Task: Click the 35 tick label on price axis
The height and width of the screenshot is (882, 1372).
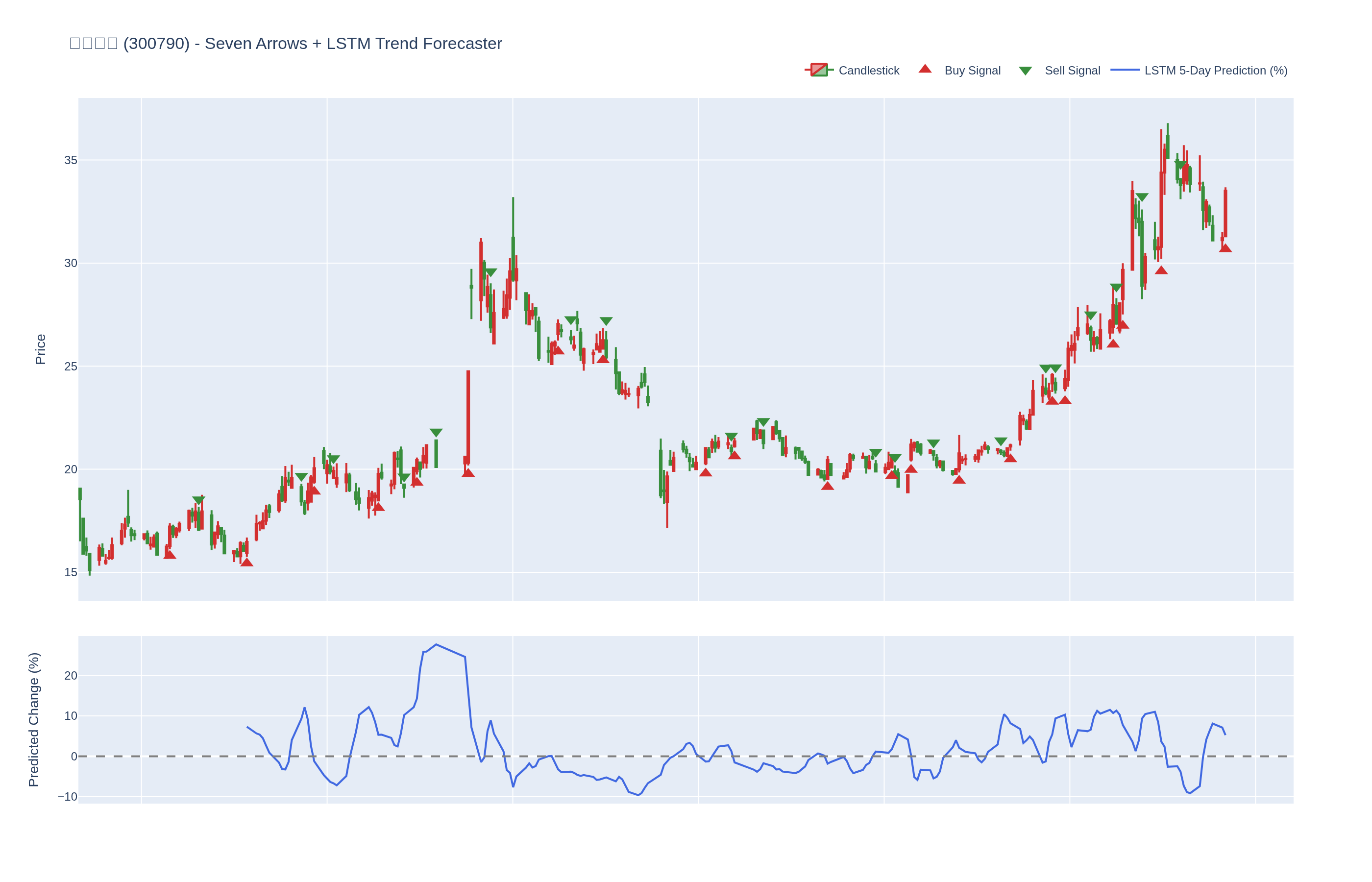Action: [71, 160]
